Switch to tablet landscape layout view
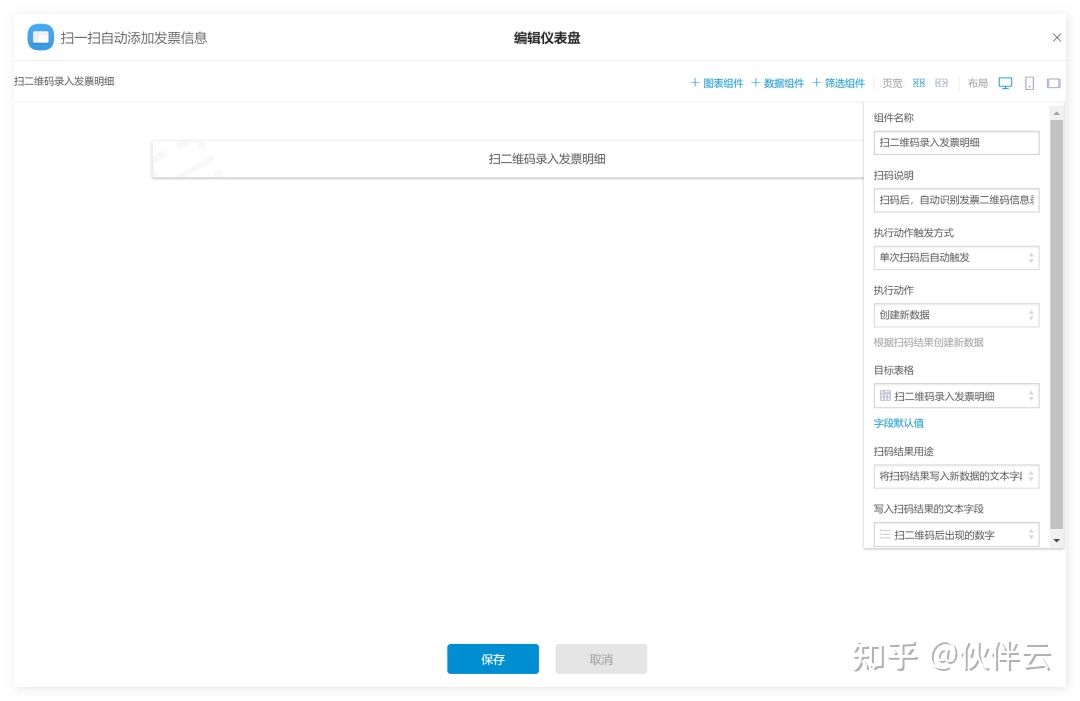1080x701 pixels. pyautogui.click(x=1053, y=83)
